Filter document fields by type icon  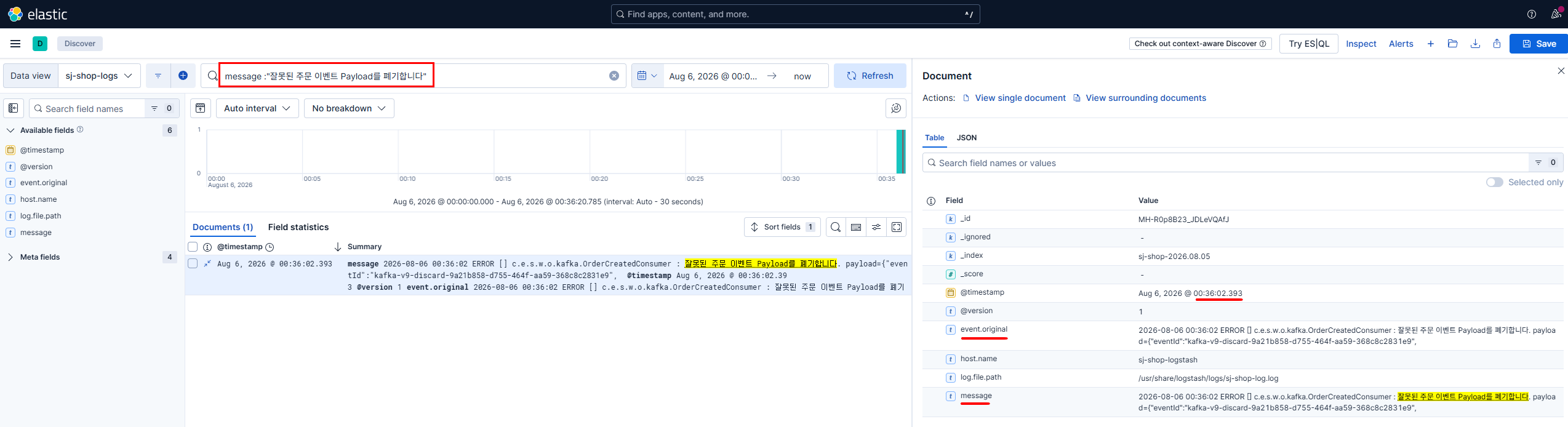coord(1546,162)
